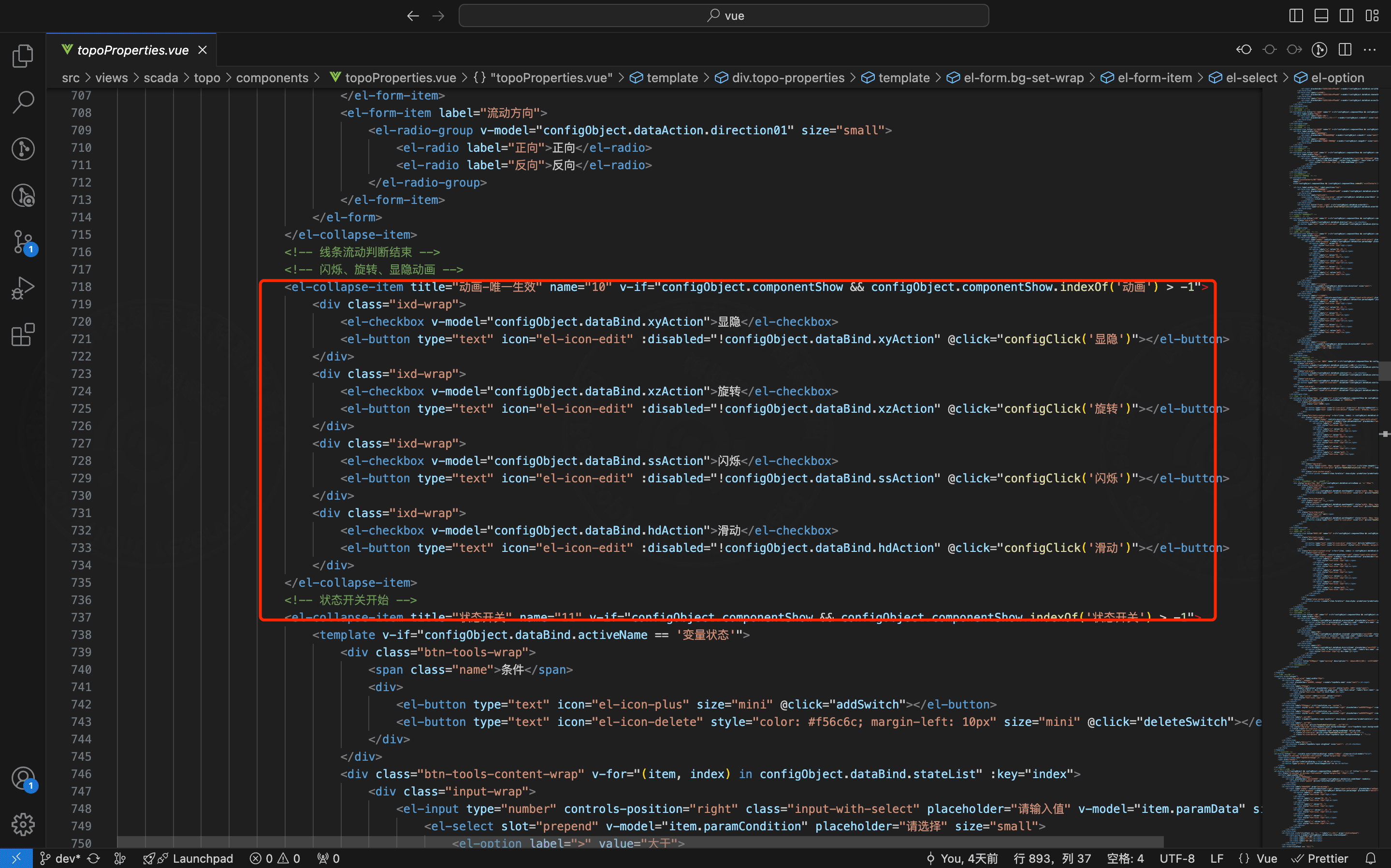This screenshot has height=868, width=1391.
Task: Open the Explorer view in activity bar
Action: (23, 56)
